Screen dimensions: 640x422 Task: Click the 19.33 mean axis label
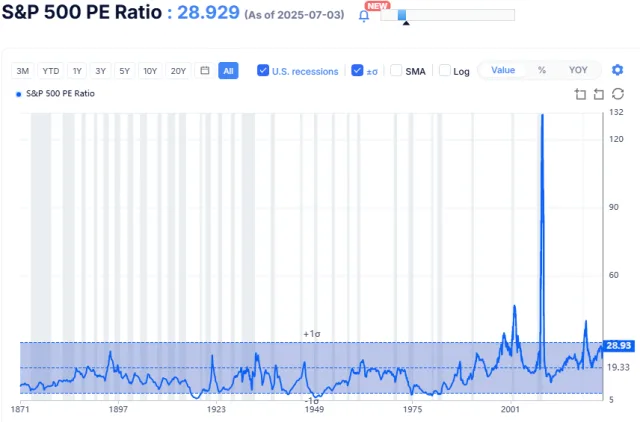(x=618, y=367)
